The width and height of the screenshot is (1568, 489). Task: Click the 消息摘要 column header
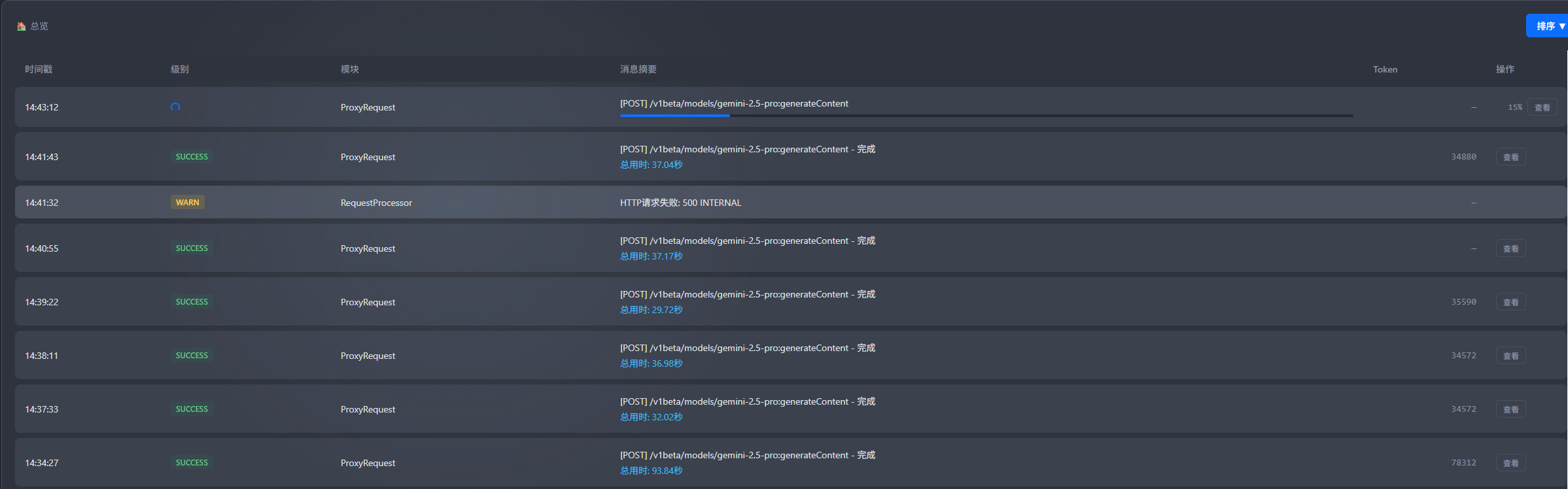[x=638, y=69]
